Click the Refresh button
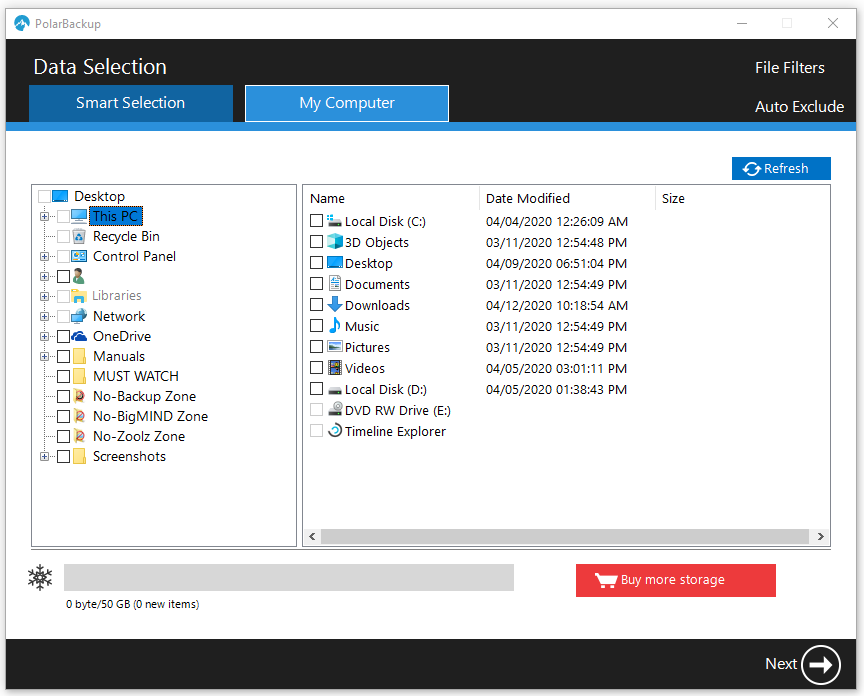The width and height of the screenshot is (864, 696). point(781,169)
